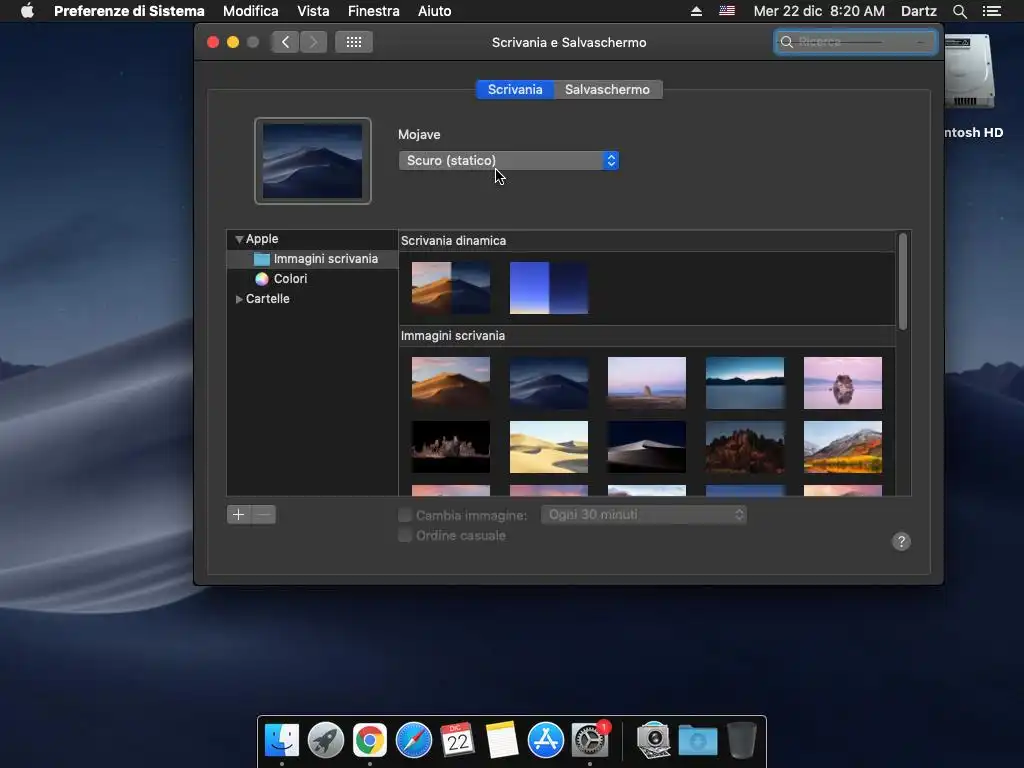Open Launchpad rocket in Dock
The height and width of the screenshot is (768, 1024).
click(x=326, y=741)
